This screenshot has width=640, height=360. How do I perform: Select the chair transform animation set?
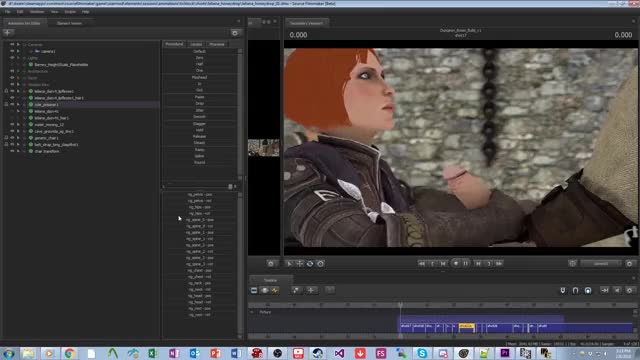click(47, 151)
